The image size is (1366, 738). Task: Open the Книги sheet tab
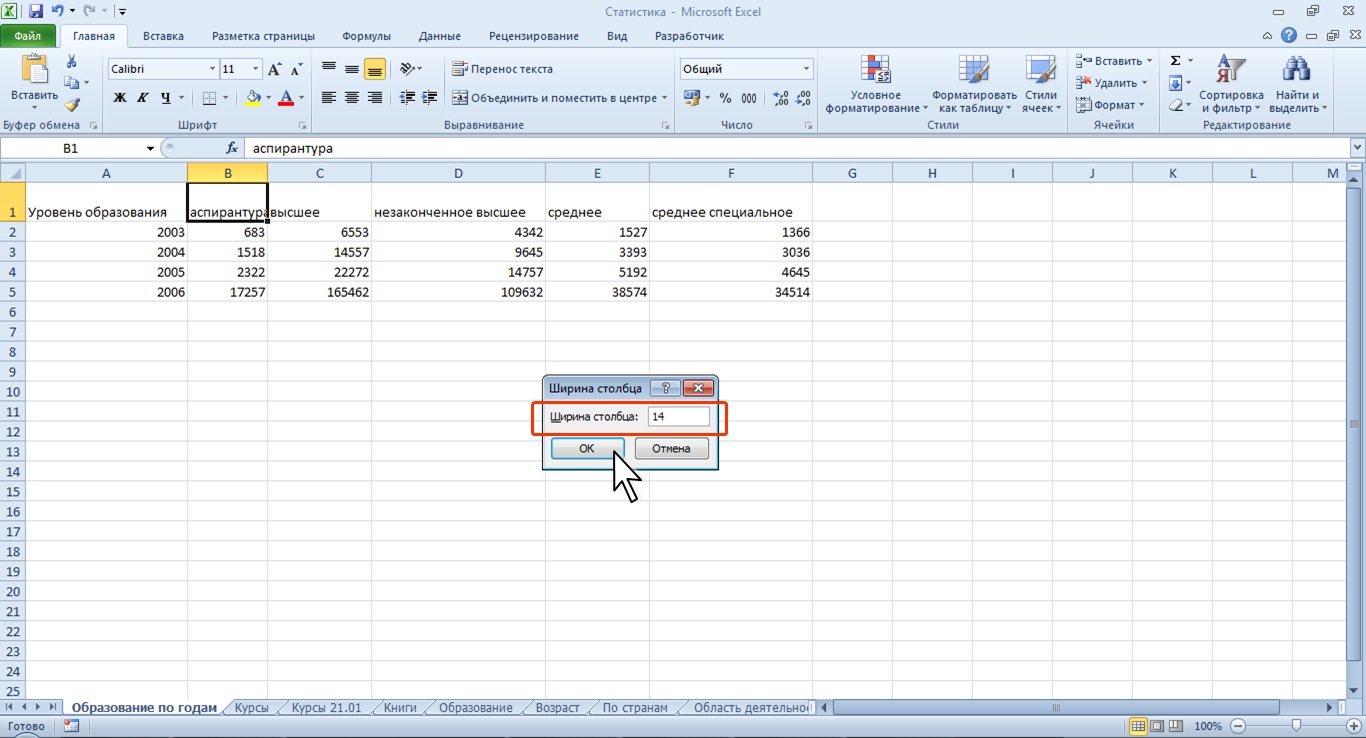click(400, 707)
